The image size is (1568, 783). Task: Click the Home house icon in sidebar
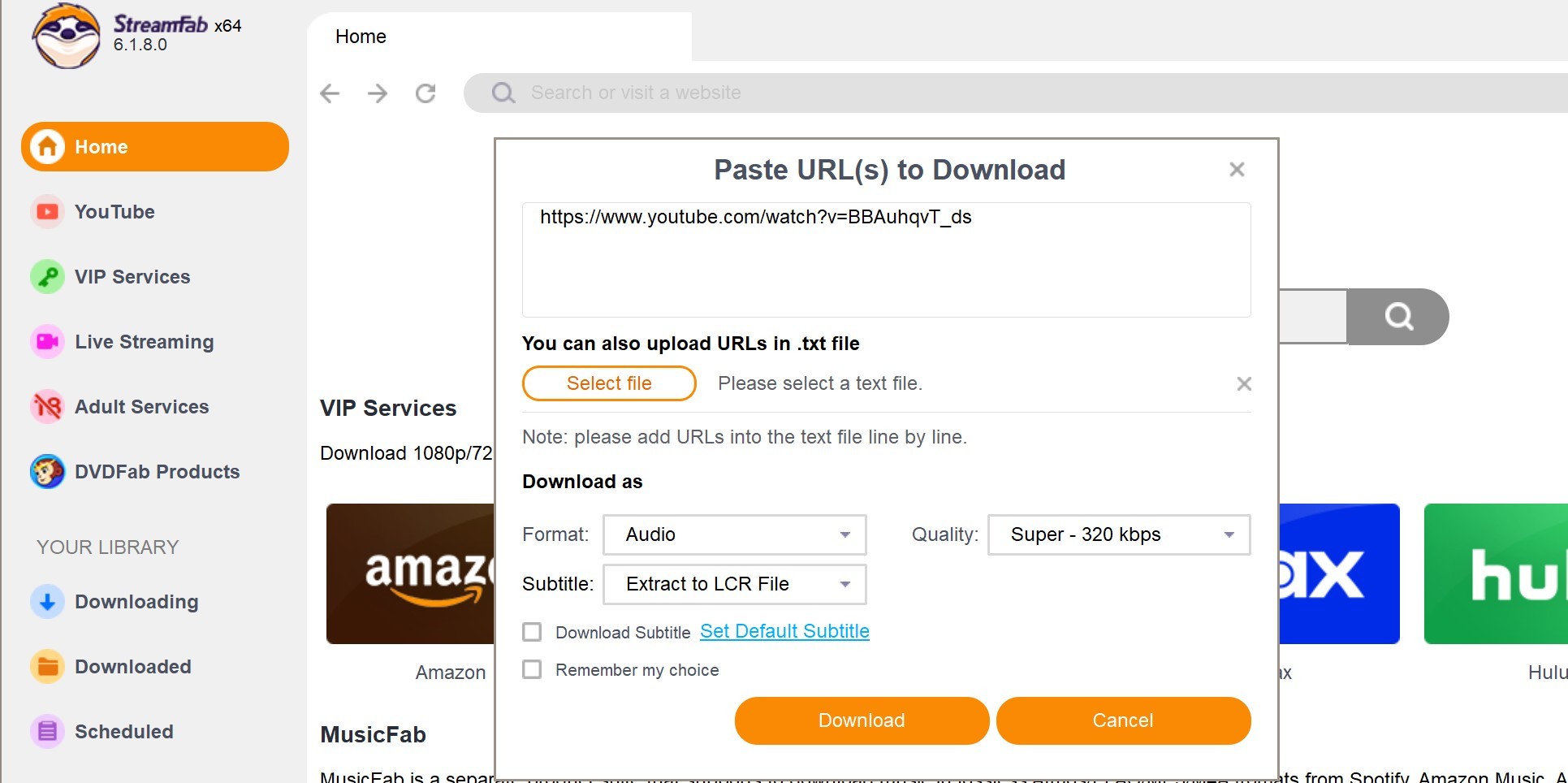(47, 147)
